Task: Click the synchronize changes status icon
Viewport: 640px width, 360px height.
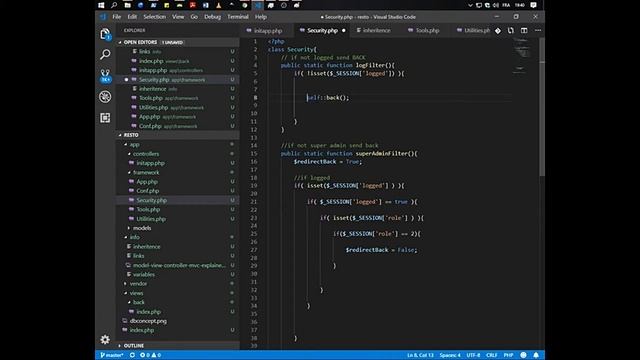Action: 132,355
